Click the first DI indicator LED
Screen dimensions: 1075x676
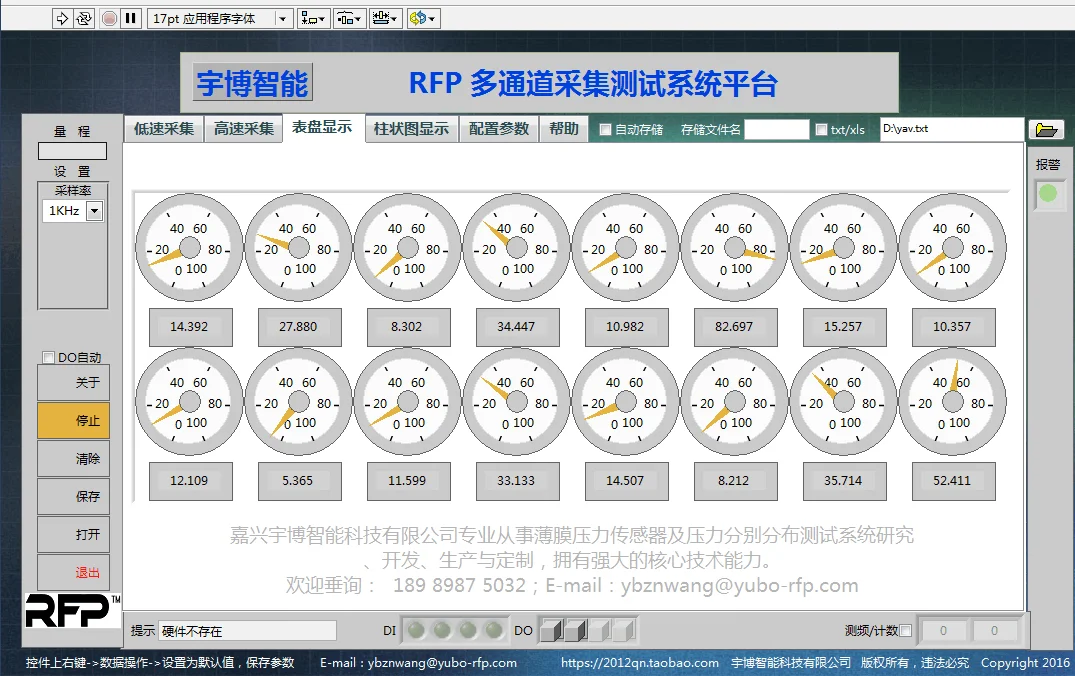tap(415, 630)
